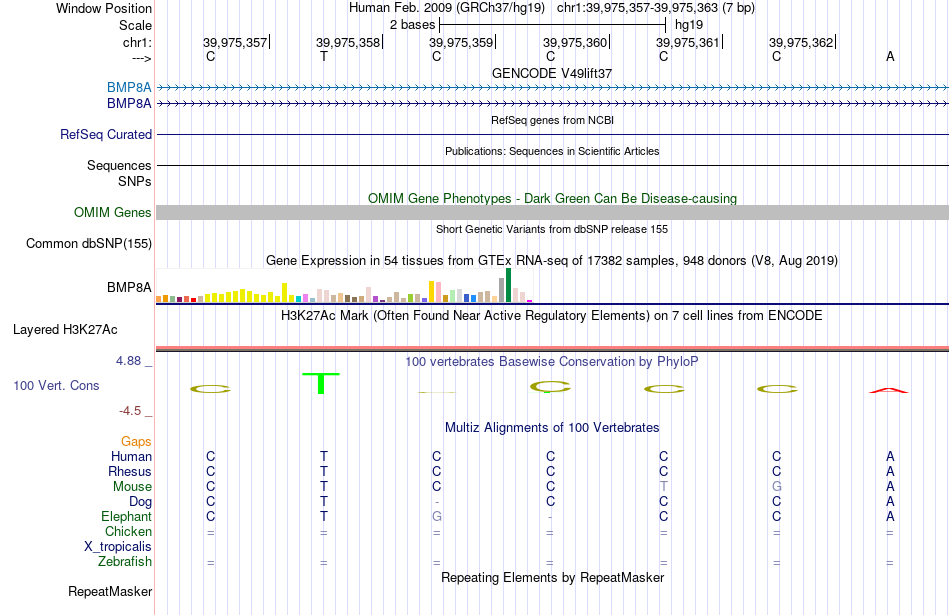Open Short Genetic Variants from dbSNP title
The height and width of the screenshot is (615, 950).
[552, 229]
